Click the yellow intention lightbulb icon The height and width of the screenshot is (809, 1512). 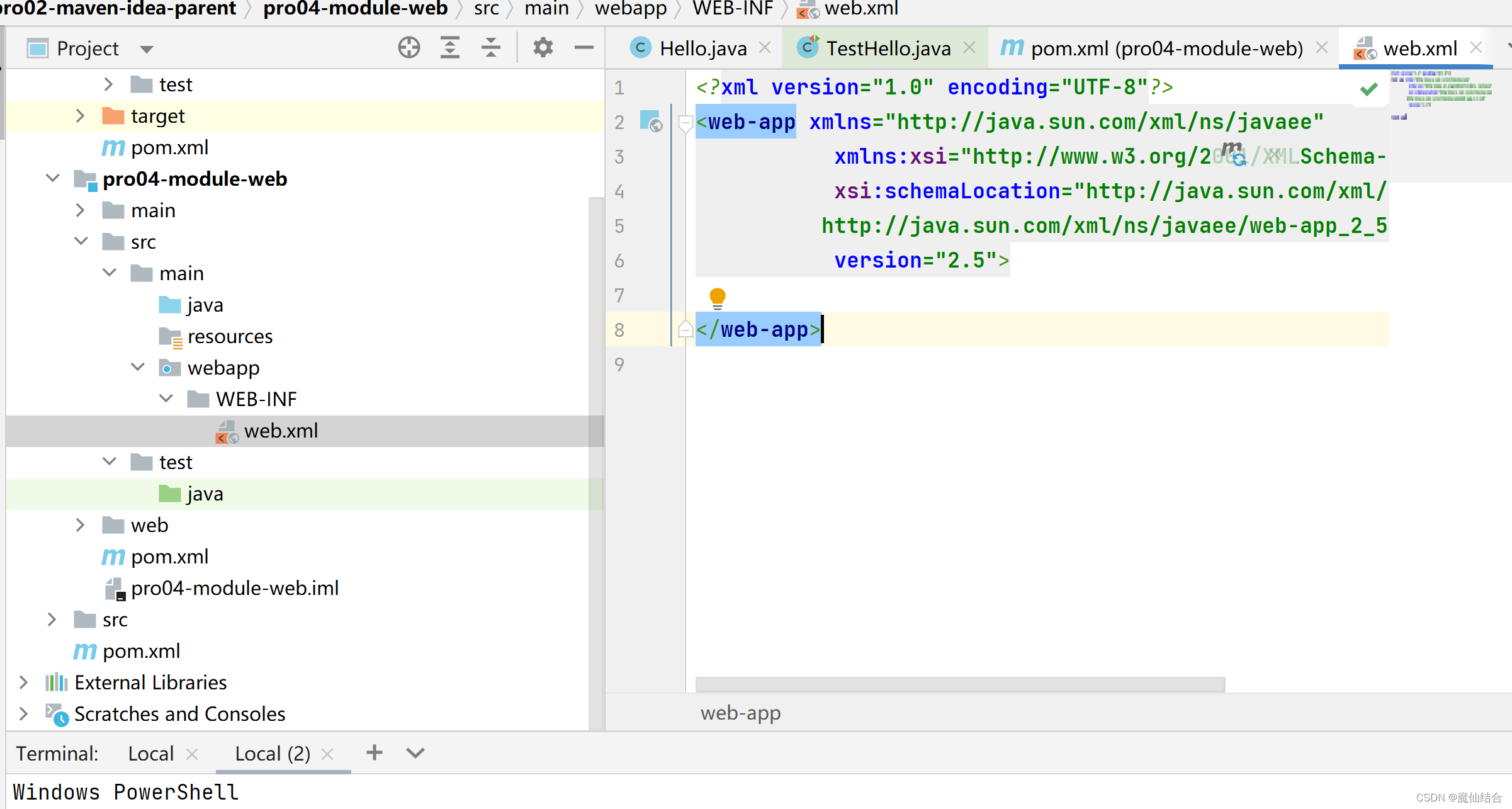tap(718, 298)
